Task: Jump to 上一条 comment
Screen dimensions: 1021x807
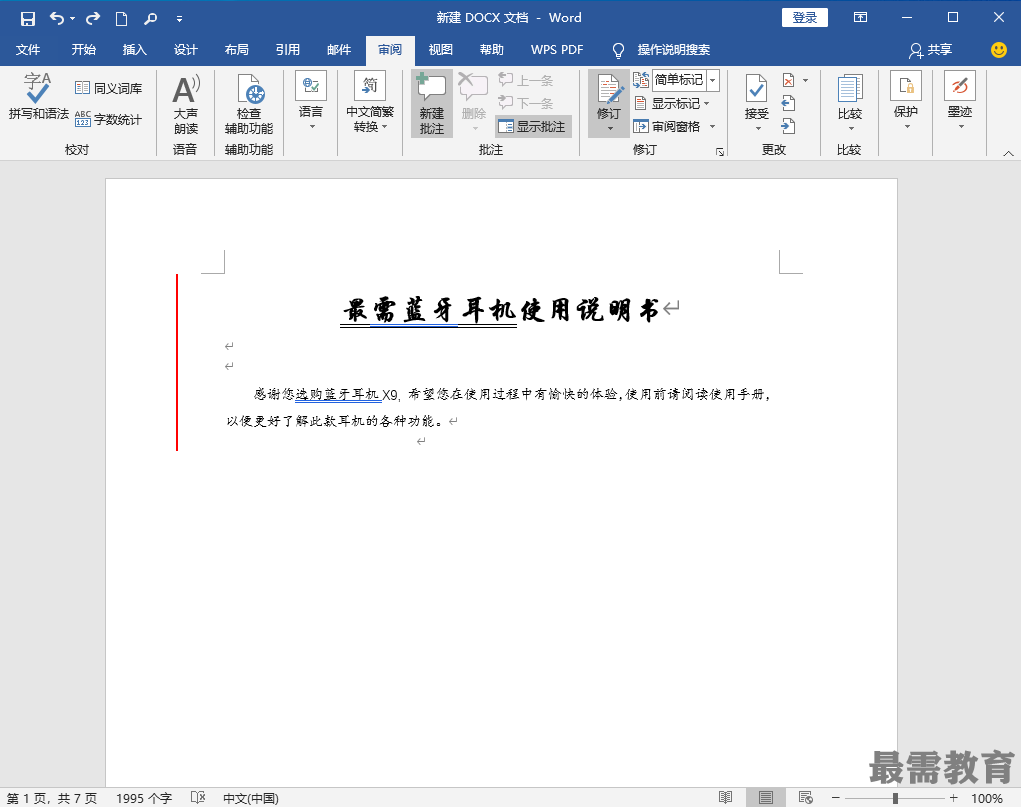Action: 526,80
